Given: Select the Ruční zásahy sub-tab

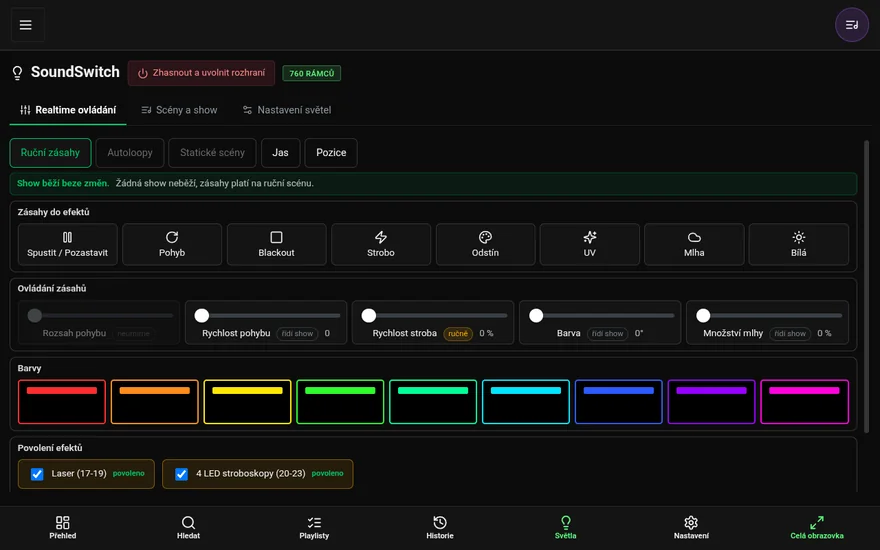Looking at the screenshot, I should [x=51, y=153].
